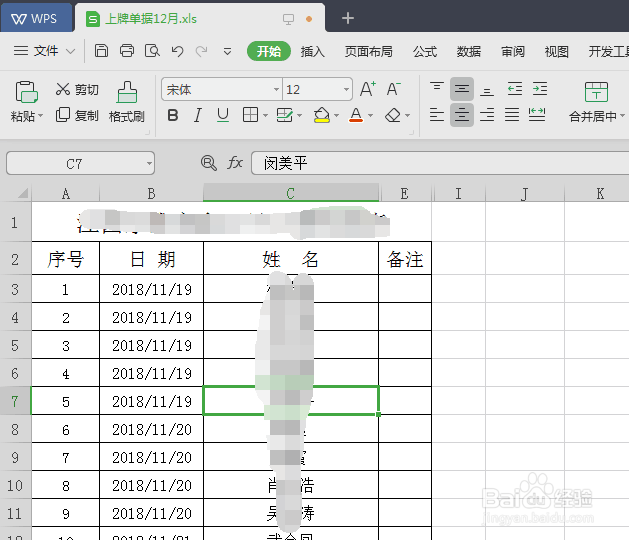Open the Clear eraser dropdown arrow
The height and width of the screenshot is (540, 629).
pos(408,116)
